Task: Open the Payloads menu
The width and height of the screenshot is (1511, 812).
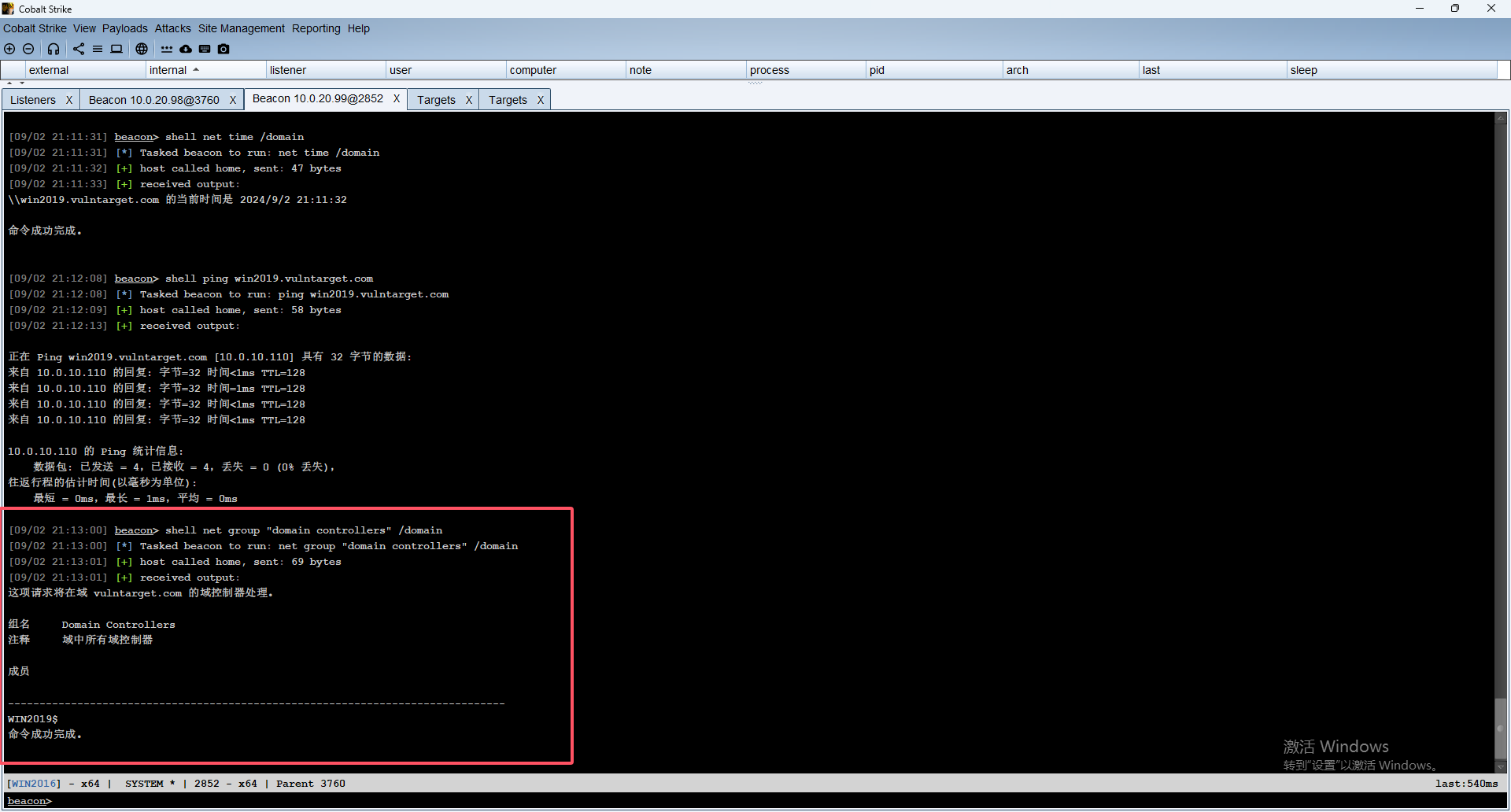Action: pos(124,28)
